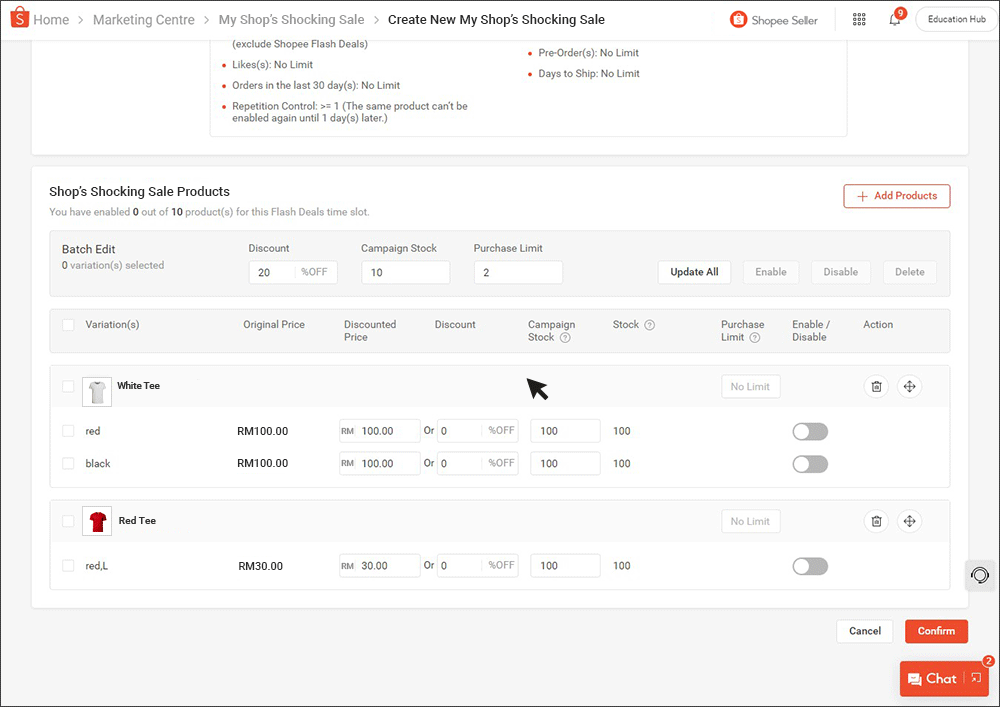Open the Chat panel
This screenshot has width=1000, height=707.
pos(938,678)
